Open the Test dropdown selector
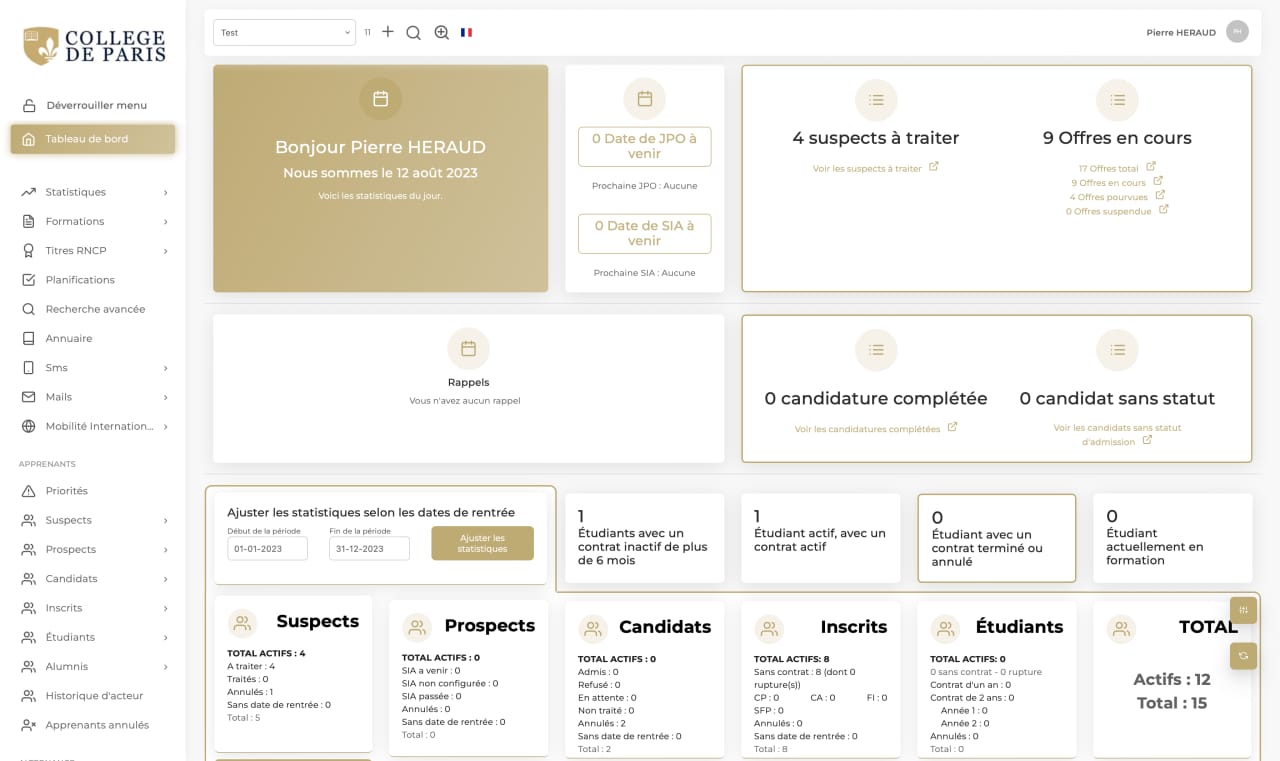This screenshot has width=1280, height=761. pos(284,33)
